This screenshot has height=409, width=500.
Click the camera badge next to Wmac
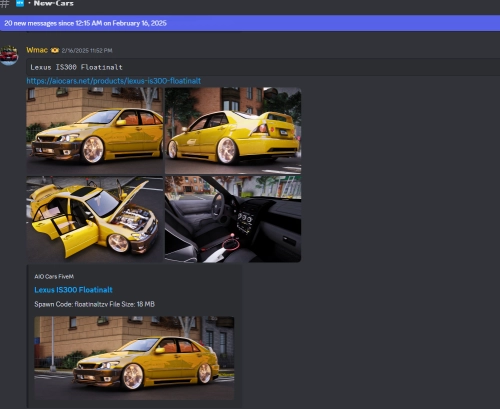[55, 50]
